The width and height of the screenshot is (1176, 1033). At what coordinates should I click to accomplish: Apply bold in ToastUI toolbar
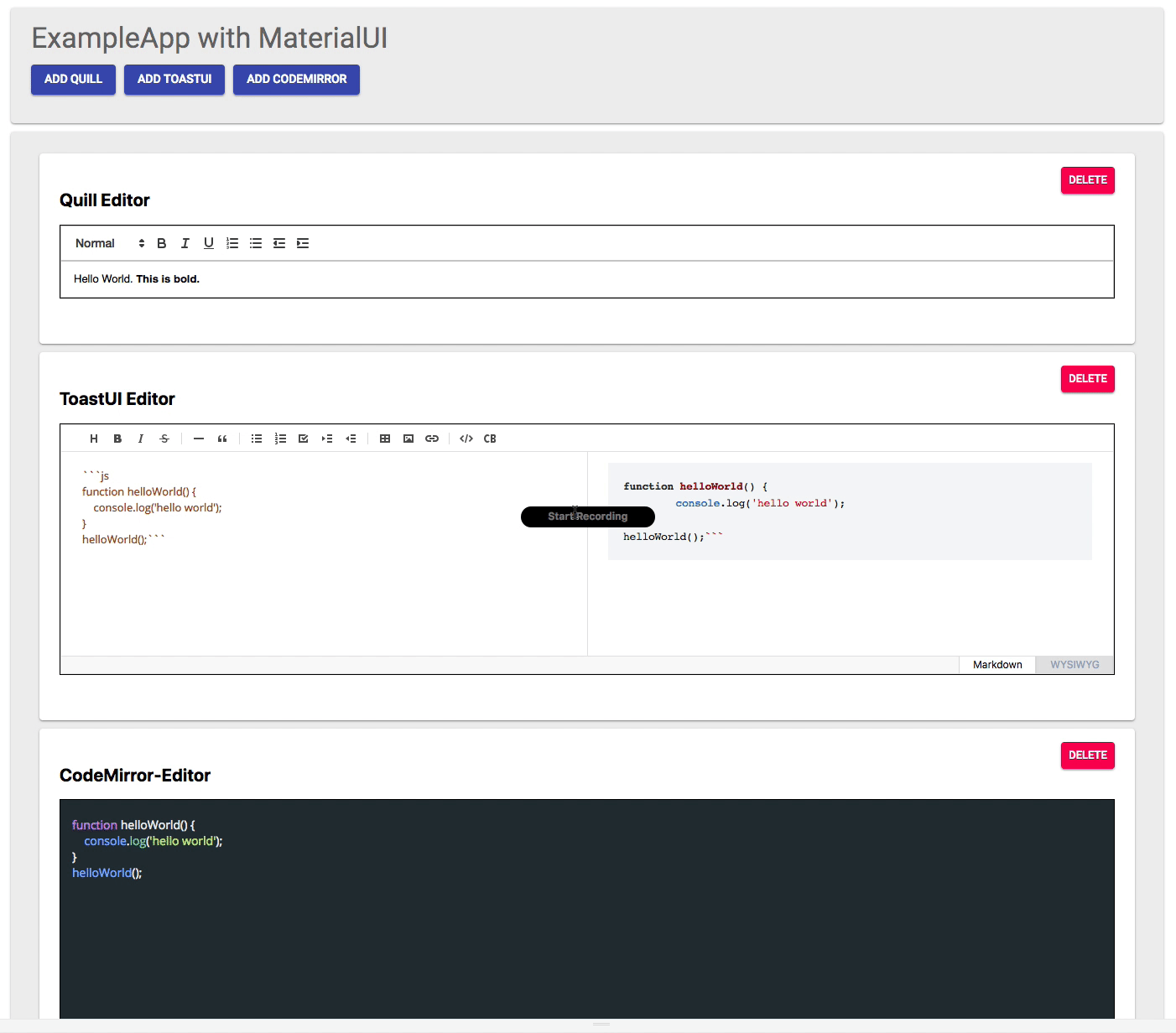click(117, 439)
